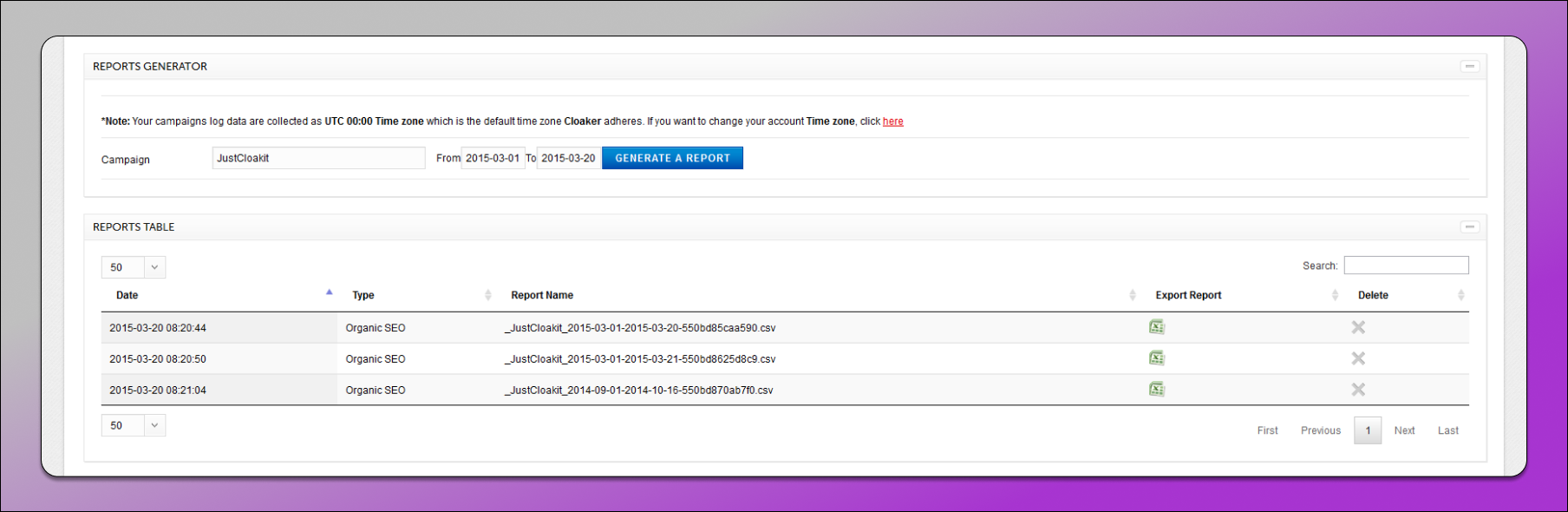Sort by Report Name column header
This screenshot has height=512, width=1568.
542,295
